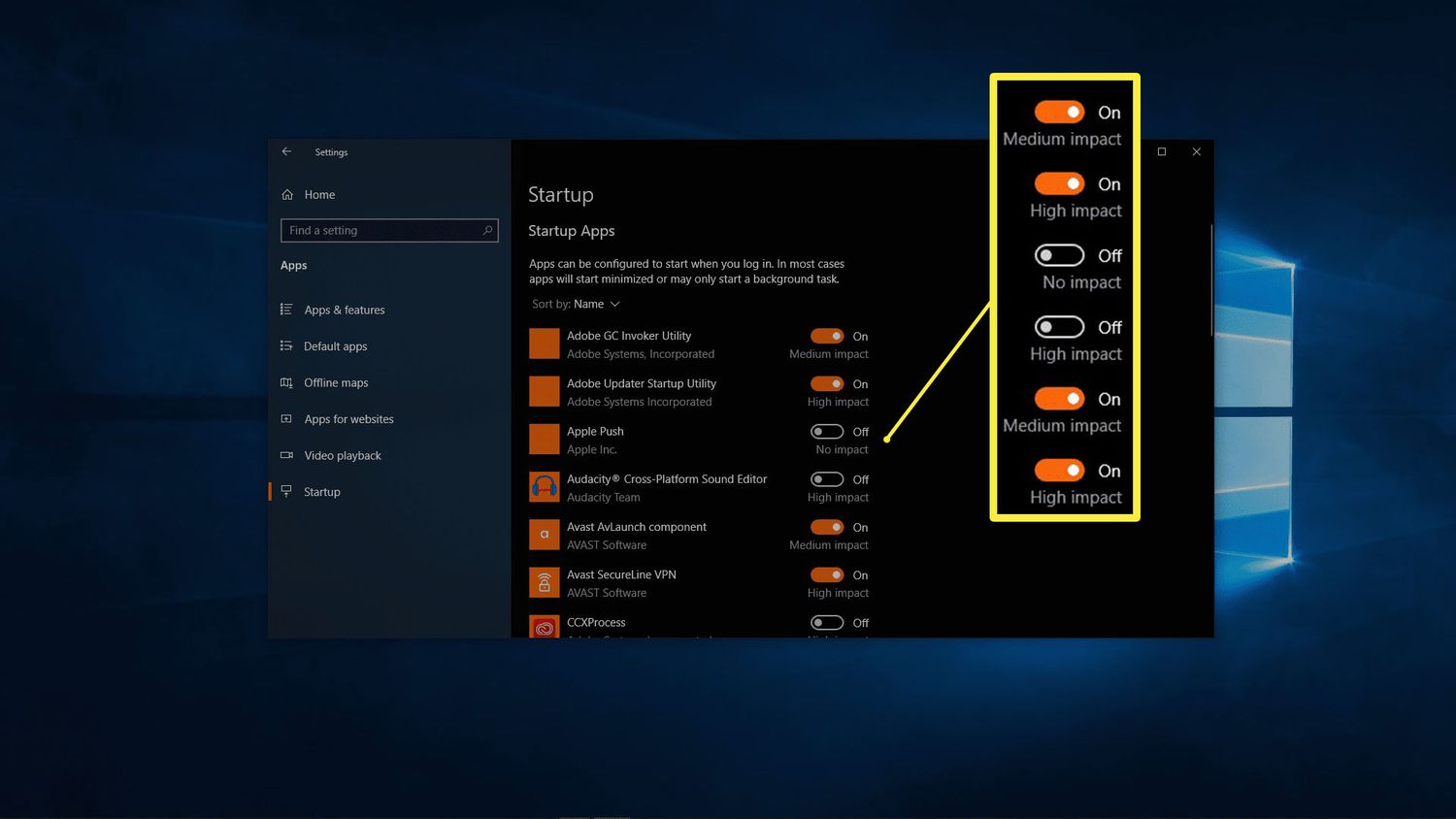Click the 'Avast SecureLine VPN' name
Viewport: 1456px width, 819px height.
pos(621,574)
